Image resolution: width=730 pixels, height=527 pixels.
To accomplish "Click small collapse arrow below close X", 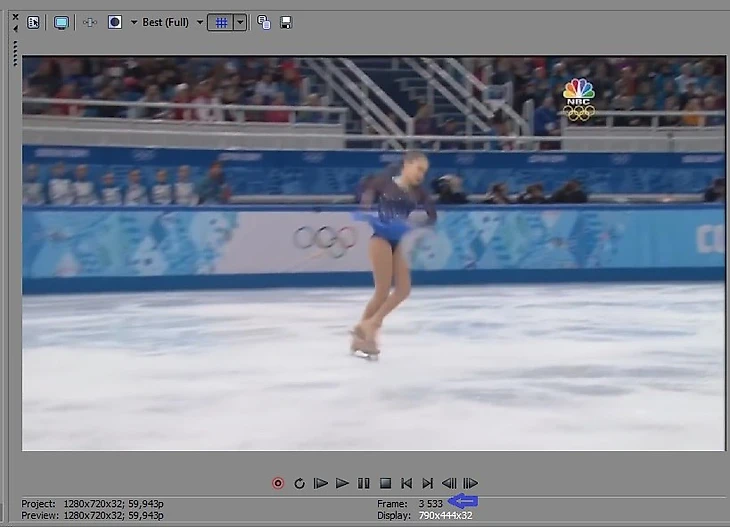I will pyautogui.click(x=15, y=29).
